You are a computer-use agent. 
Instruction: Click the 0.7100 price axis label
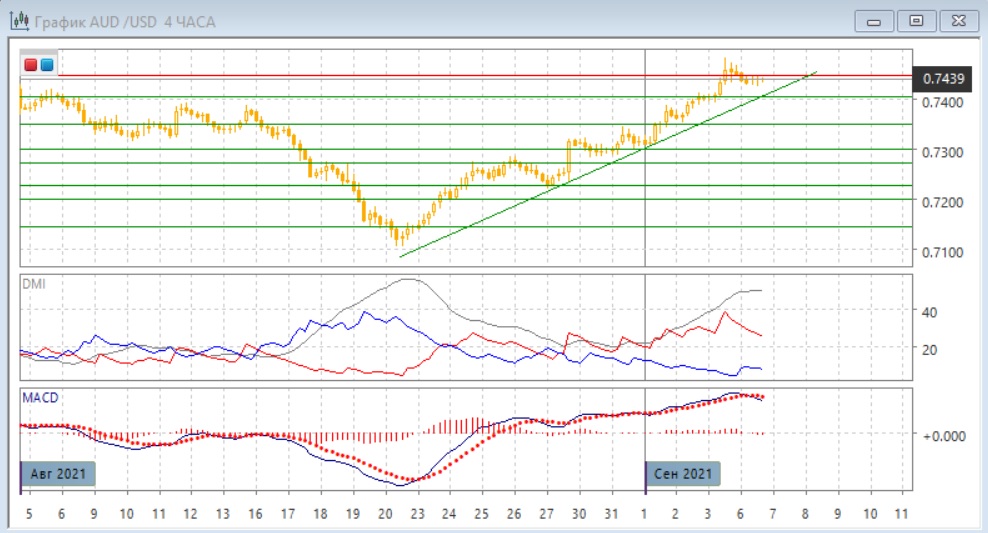(942, 252)
